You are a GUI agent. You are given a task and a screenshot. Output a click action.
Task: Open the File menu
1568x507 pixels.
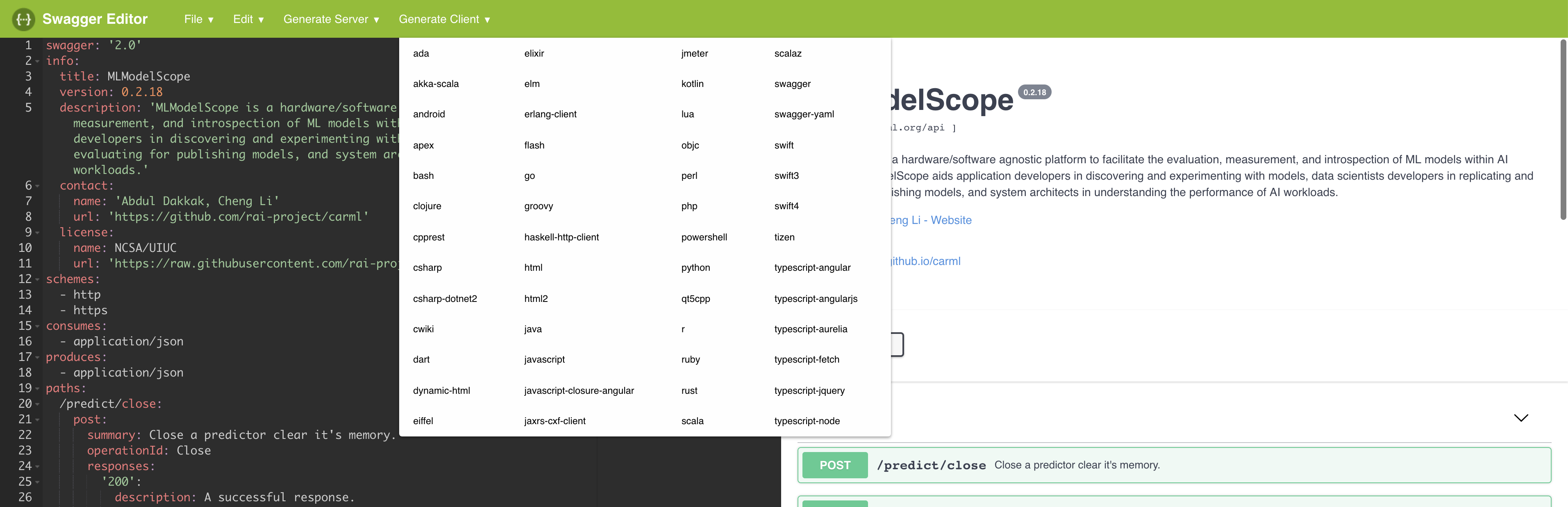(199, 20)
